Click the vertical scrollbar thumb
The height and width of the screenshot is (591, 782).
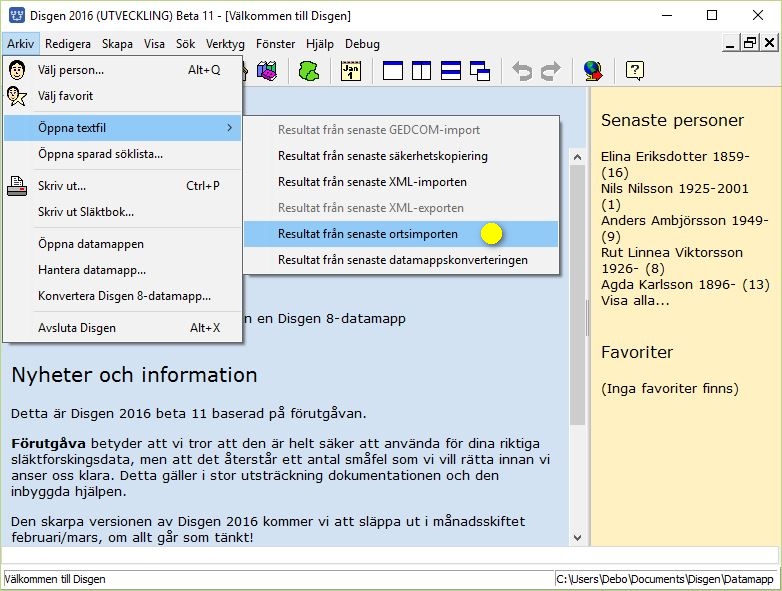[578, 295]
